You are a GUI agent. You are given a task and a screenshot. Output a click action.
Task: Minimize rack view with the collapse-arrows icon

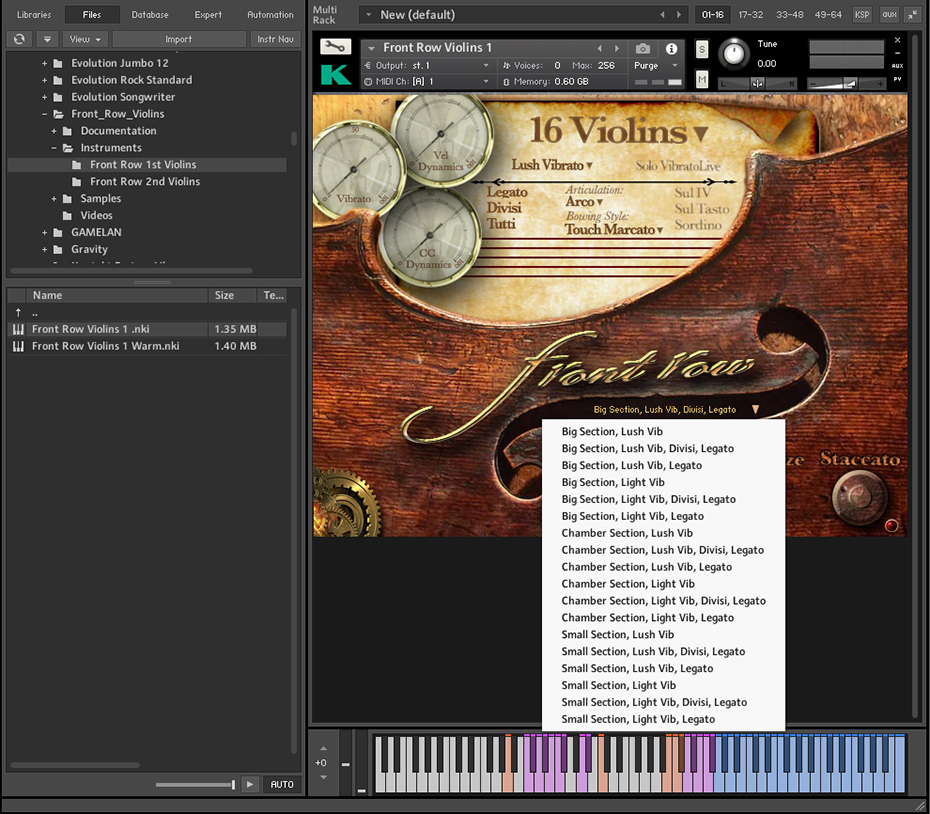912,15
